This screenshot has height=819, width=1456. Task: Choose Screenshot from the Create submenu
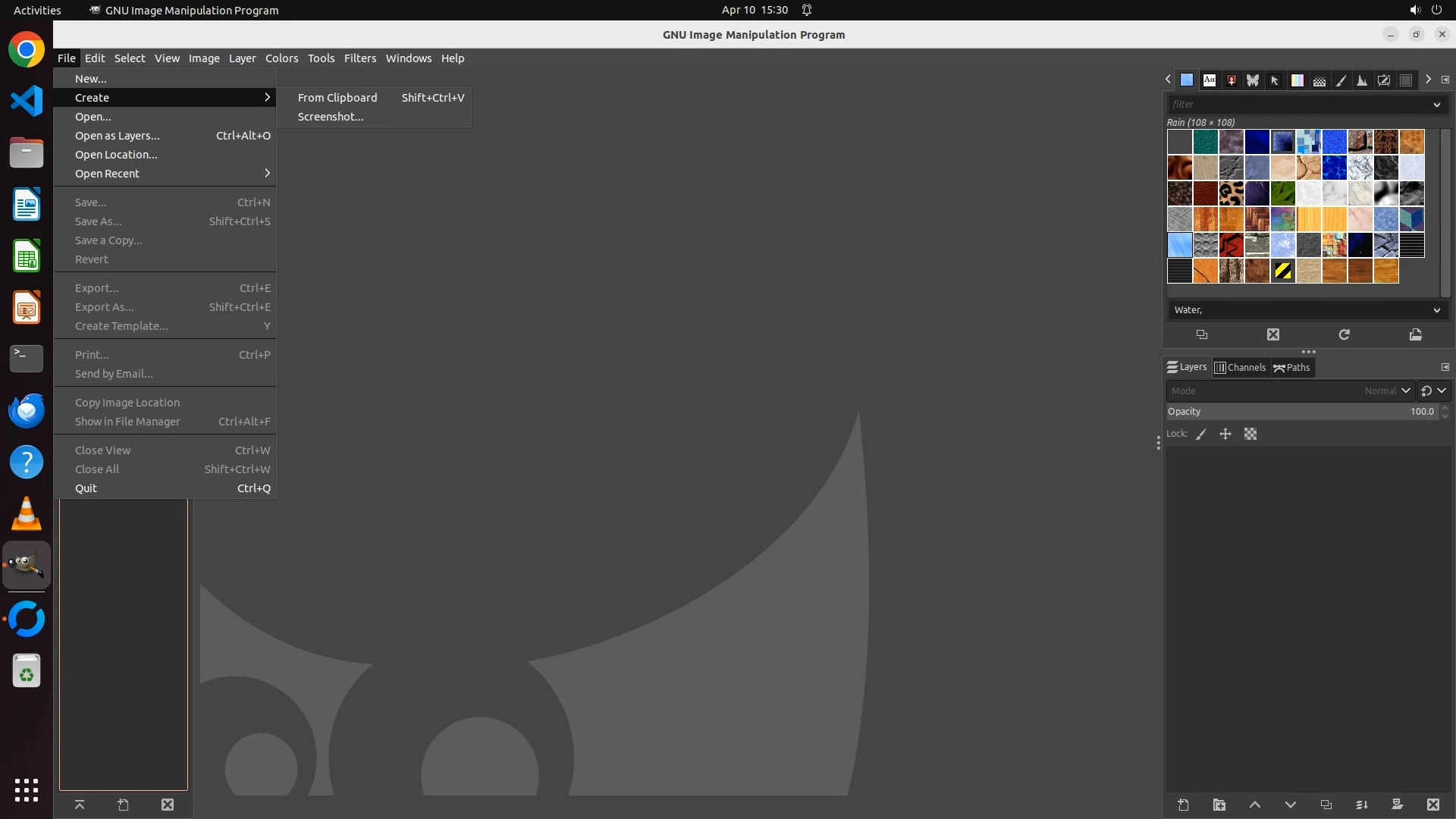[331, 117]
